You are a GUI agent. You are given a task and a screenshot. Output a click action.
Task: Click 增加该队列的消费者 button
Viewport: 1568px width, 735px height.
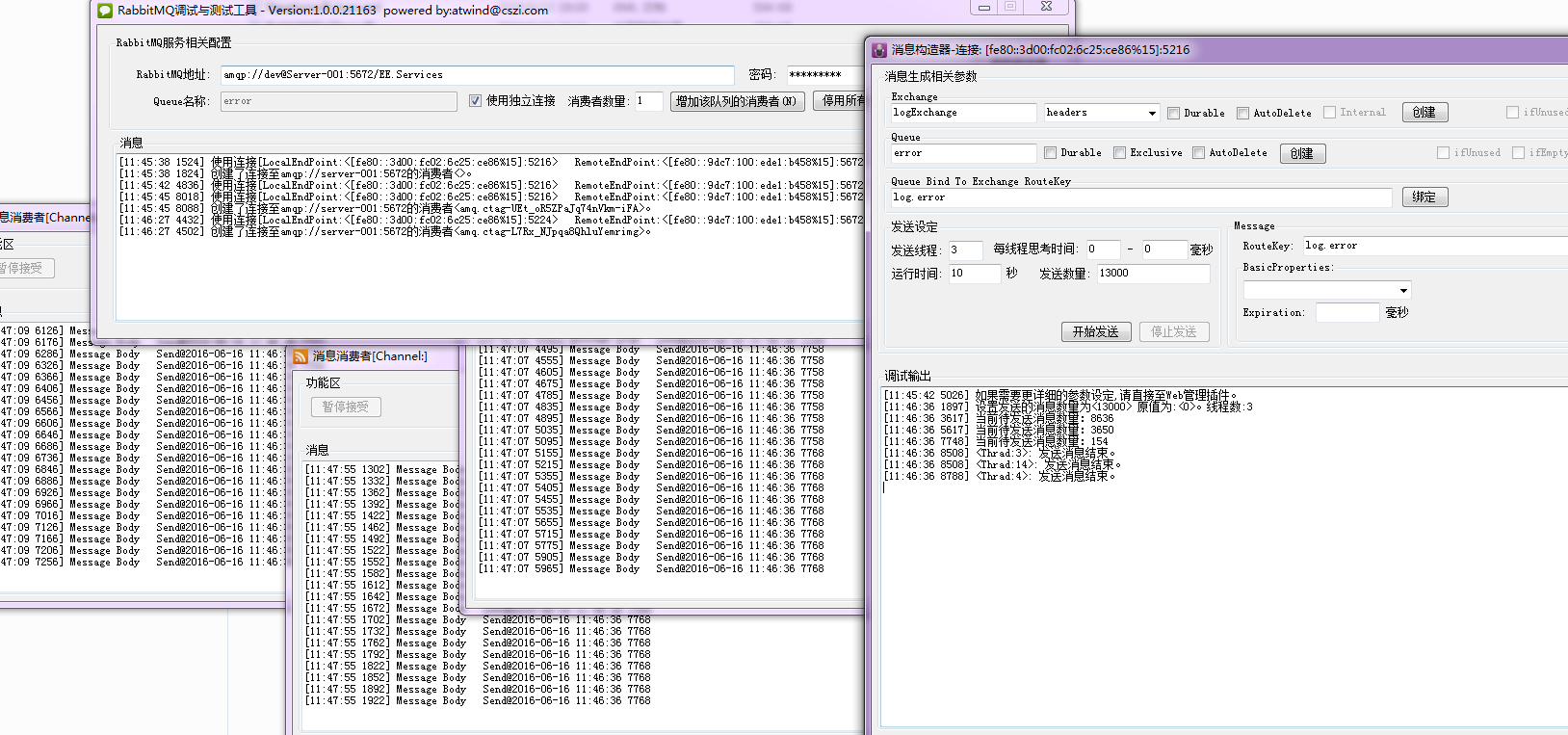click(736, 102)
